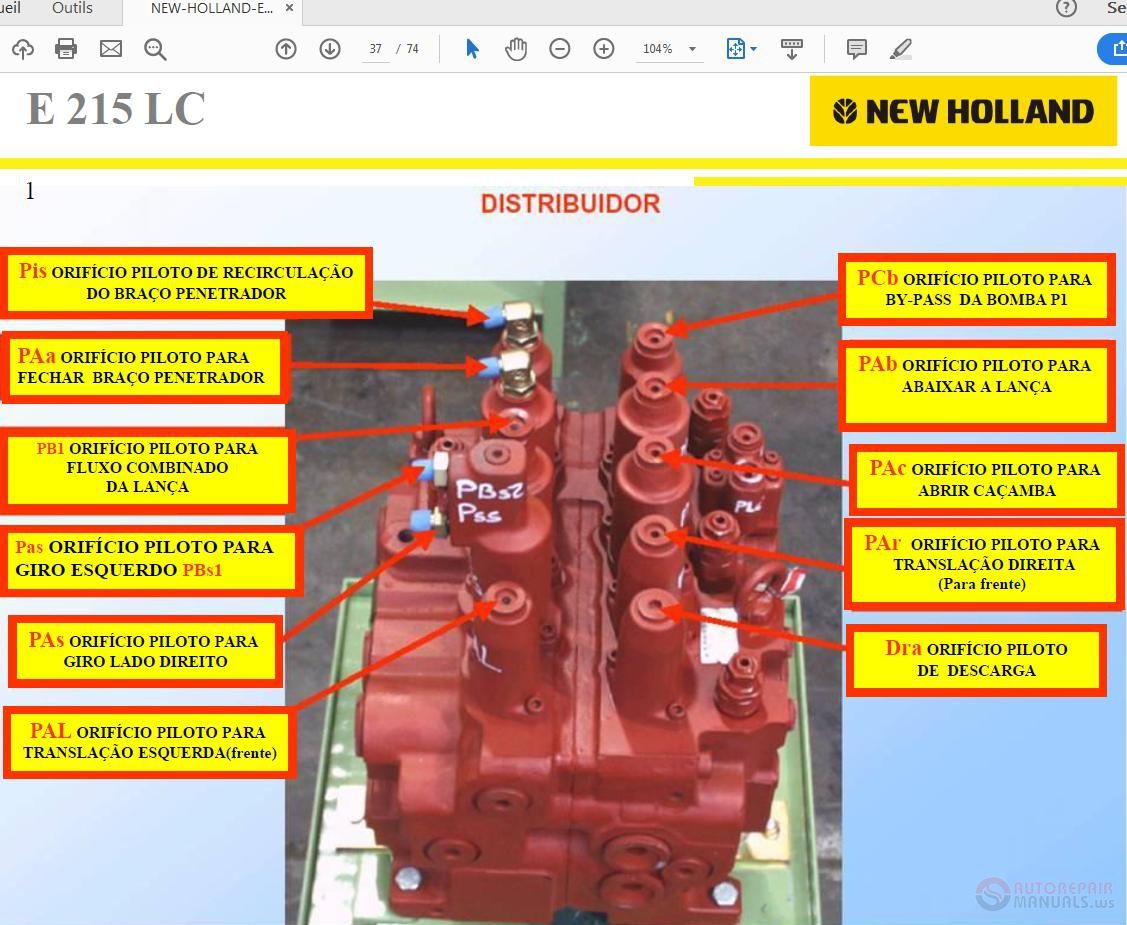Select the arrow selection tool
This screenshot has width=1127, height=925.
click(472, 49)
